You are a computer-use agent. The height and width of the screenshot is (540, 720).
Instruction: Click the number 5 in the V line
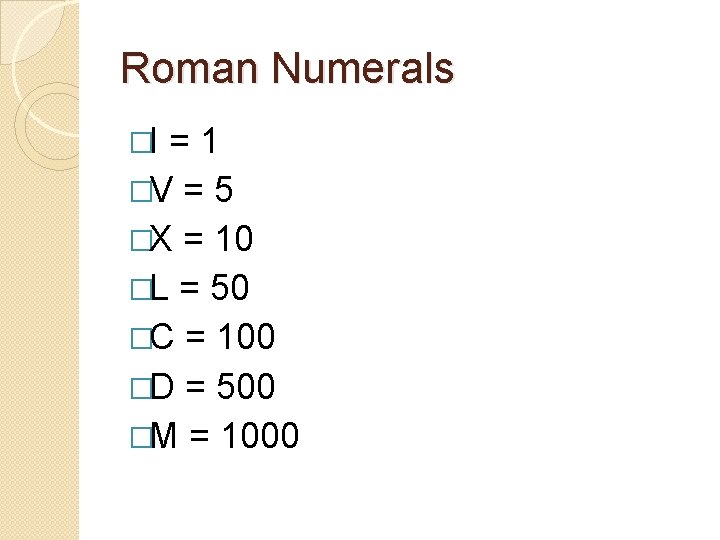(222, 191)
